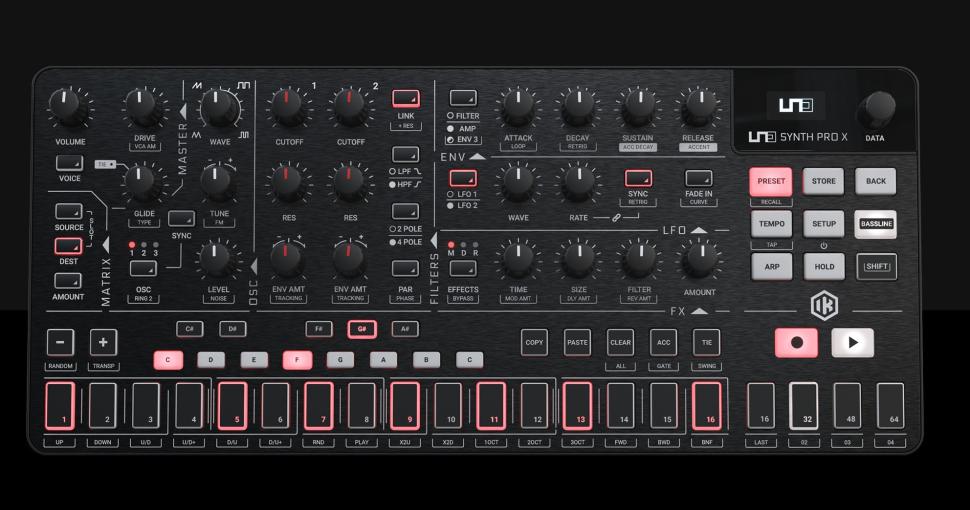Click the filter 1 CUTOFF knob
The image size is (970, 510).
[x=287, y=107]
